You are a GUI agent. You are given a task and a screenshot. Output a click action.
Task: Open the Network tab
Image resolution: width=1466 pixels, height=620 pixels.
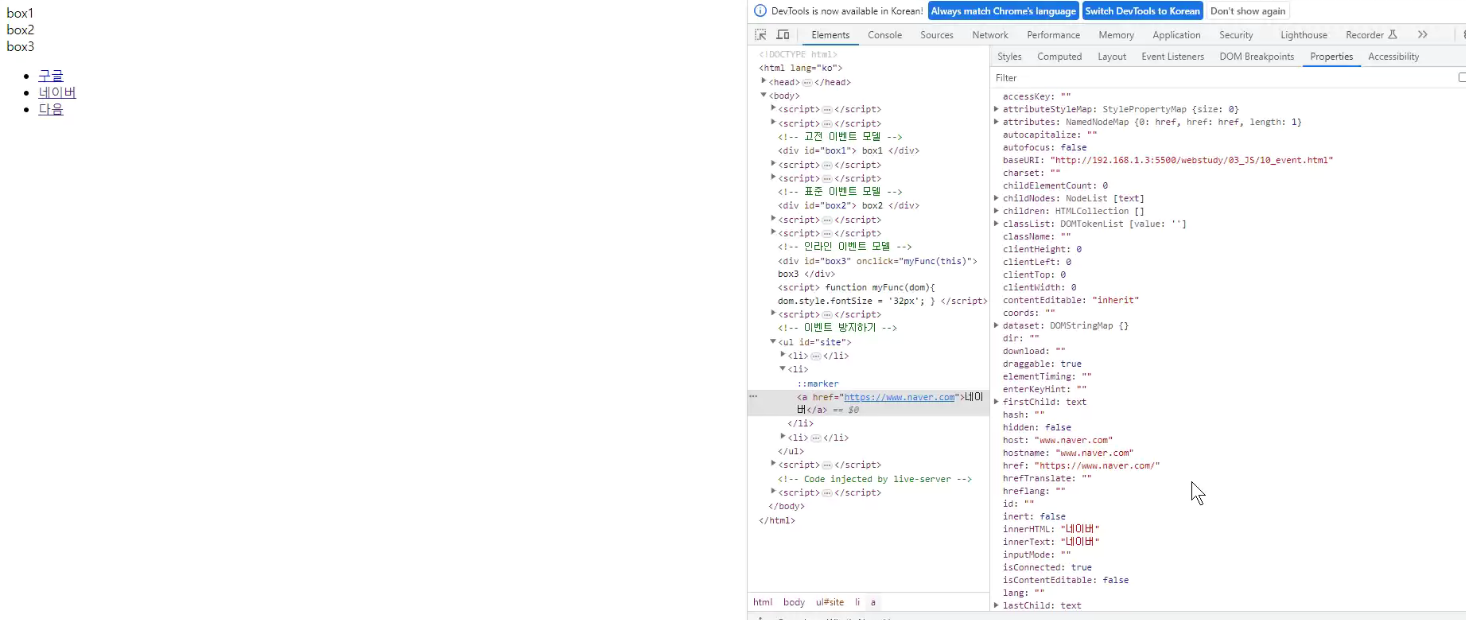tap(990, 35)
